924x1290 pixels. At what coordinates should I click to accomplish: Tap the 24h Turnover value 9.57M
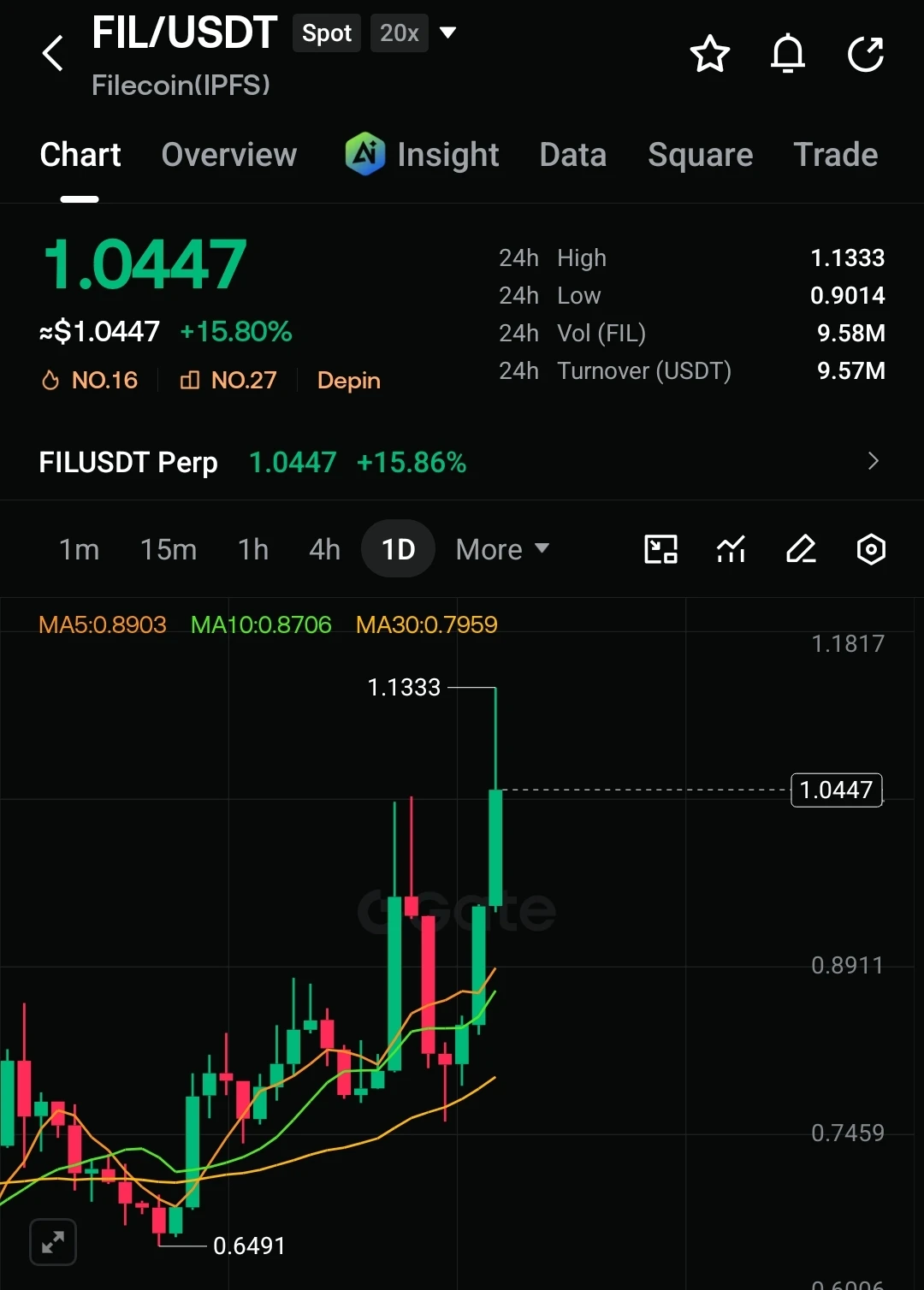851,370
